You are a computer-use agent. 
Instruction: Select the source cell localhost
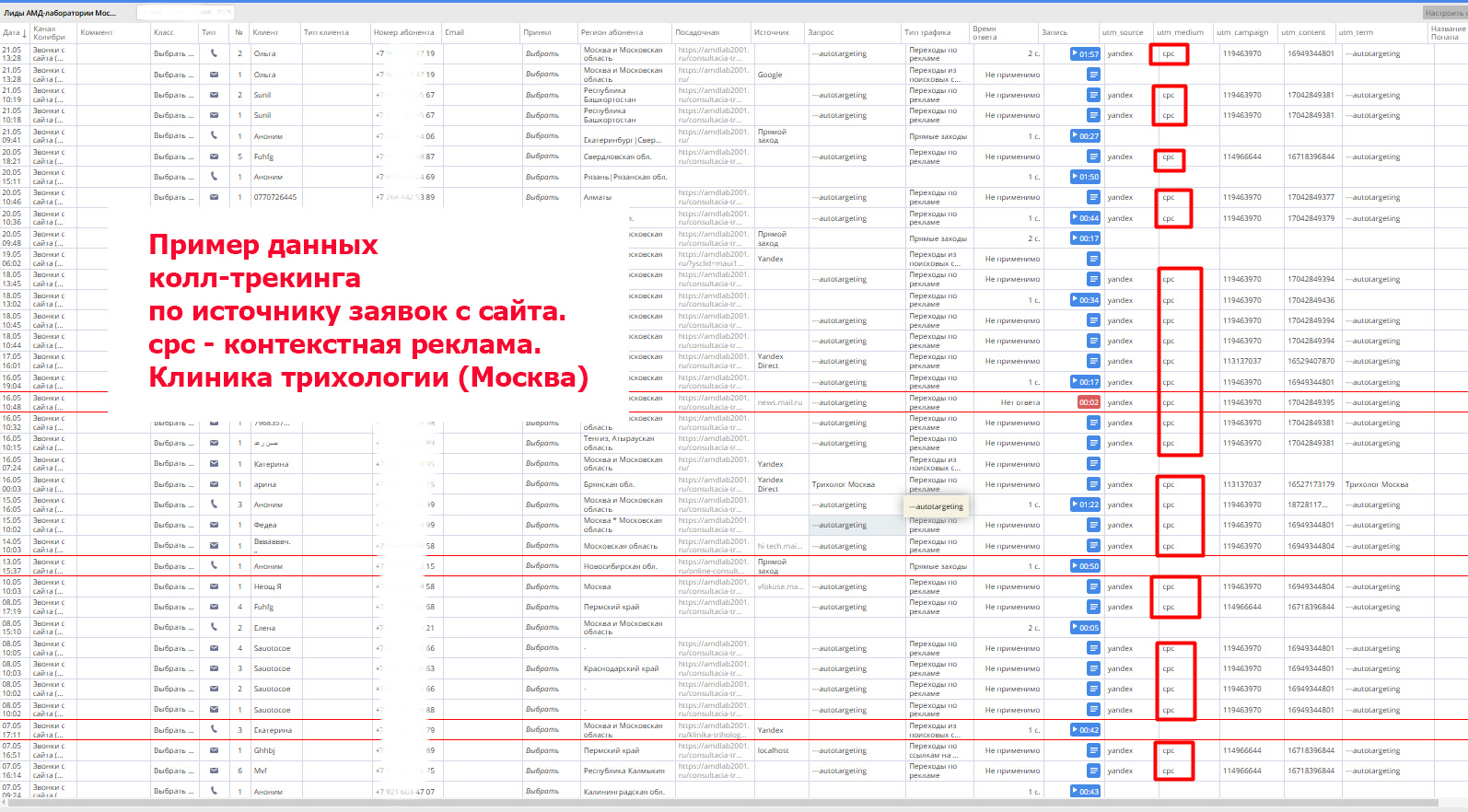[774, 750]
